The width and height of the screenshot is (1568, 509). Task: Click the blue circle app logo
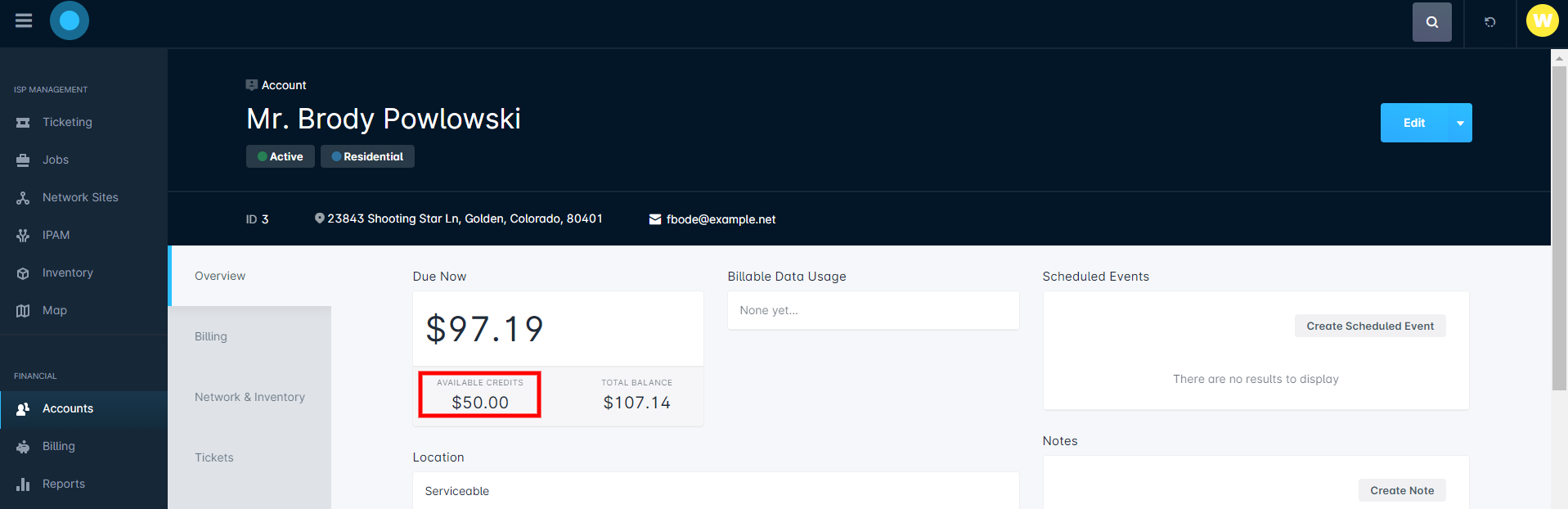[x=70, y=20]
